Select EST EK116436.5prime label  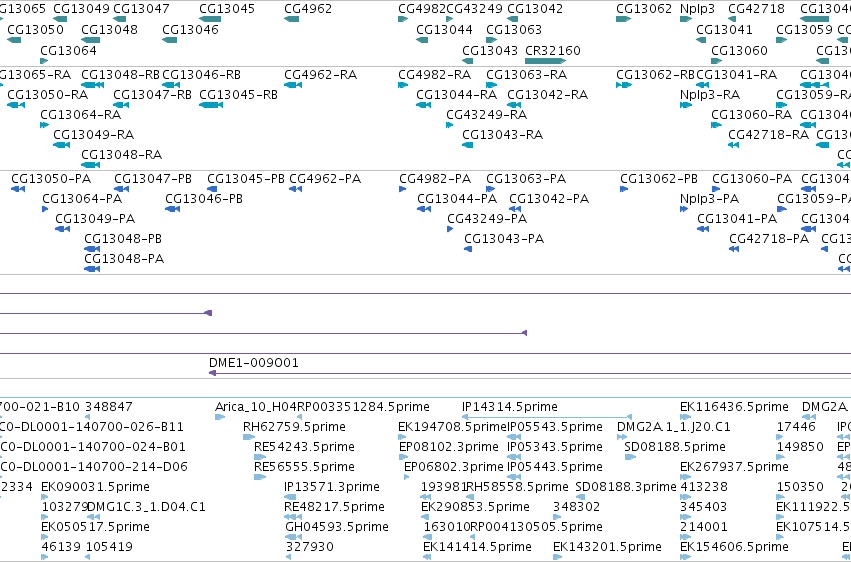734,406
